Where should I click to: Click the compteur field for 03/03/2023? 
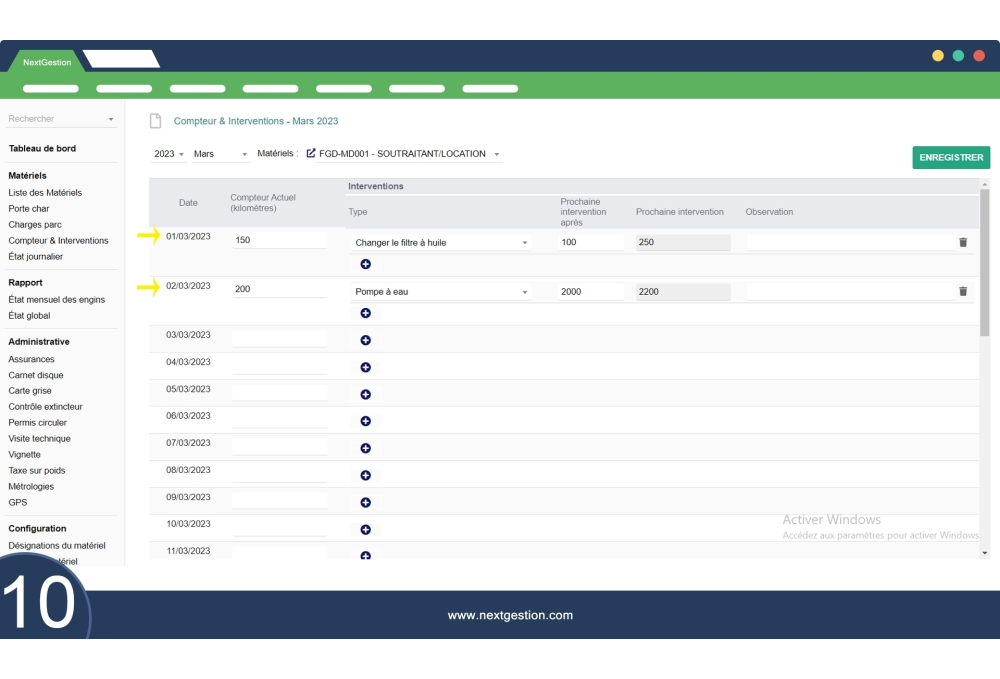[x=279, y=338]
